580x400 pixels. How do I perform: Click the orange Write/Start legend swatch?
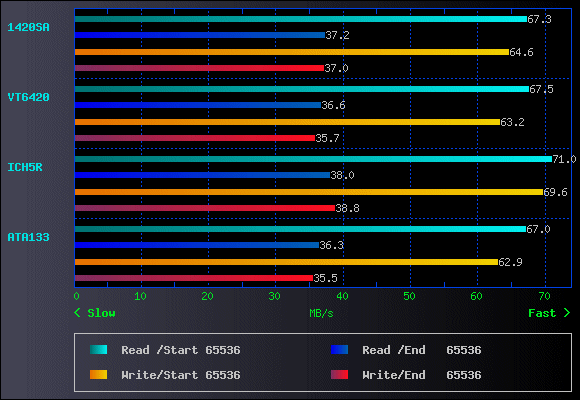[98, 375]
